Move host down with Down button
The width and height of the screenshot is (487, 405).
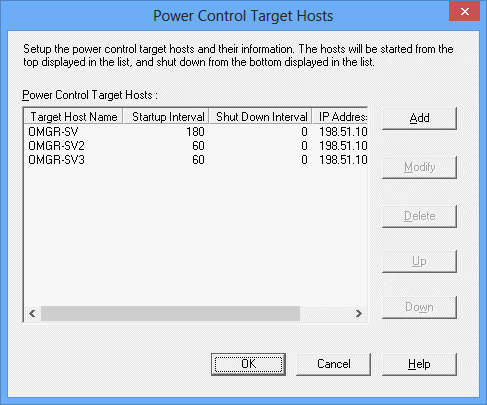419,307
